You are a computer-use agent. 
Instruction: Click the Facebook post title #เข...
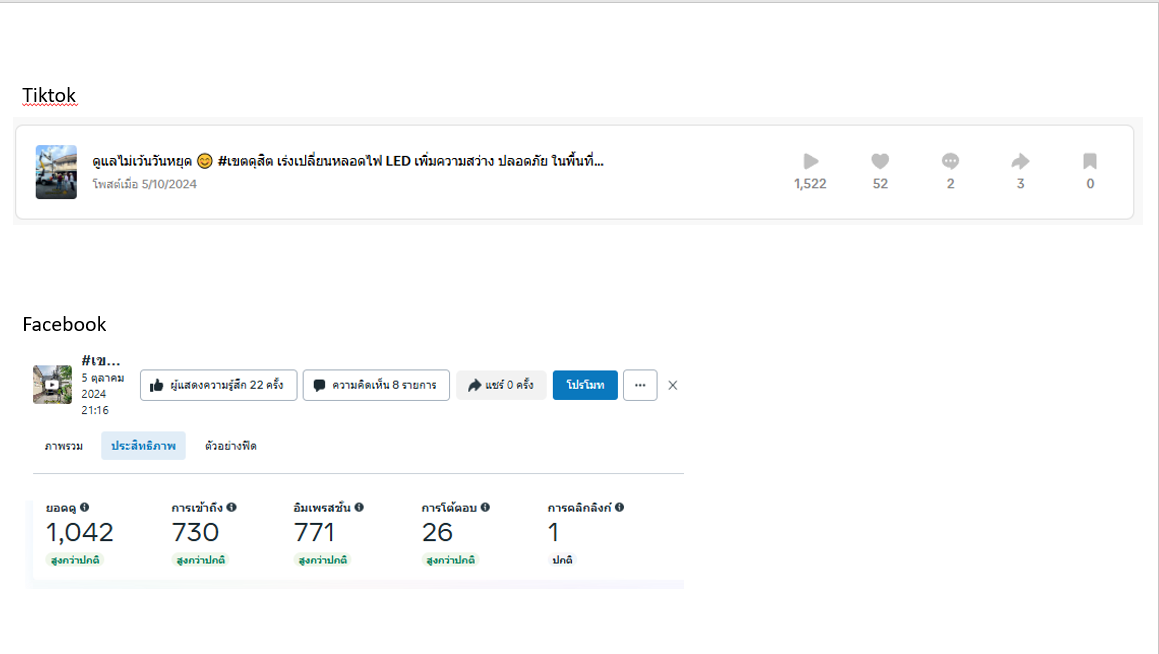(x=101, y=361)
